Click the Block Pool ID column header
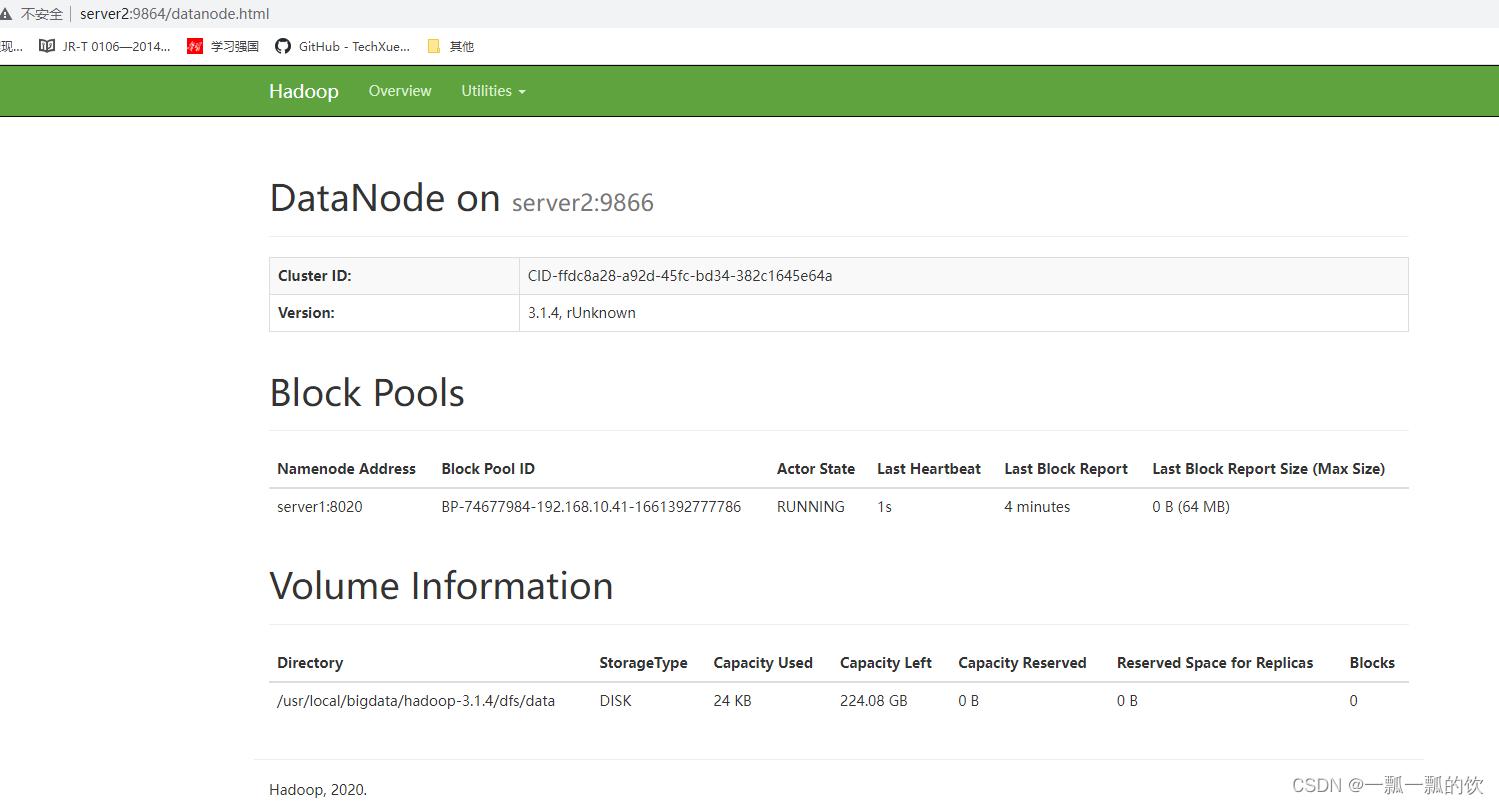1499x805 pixels. [488, 469]
